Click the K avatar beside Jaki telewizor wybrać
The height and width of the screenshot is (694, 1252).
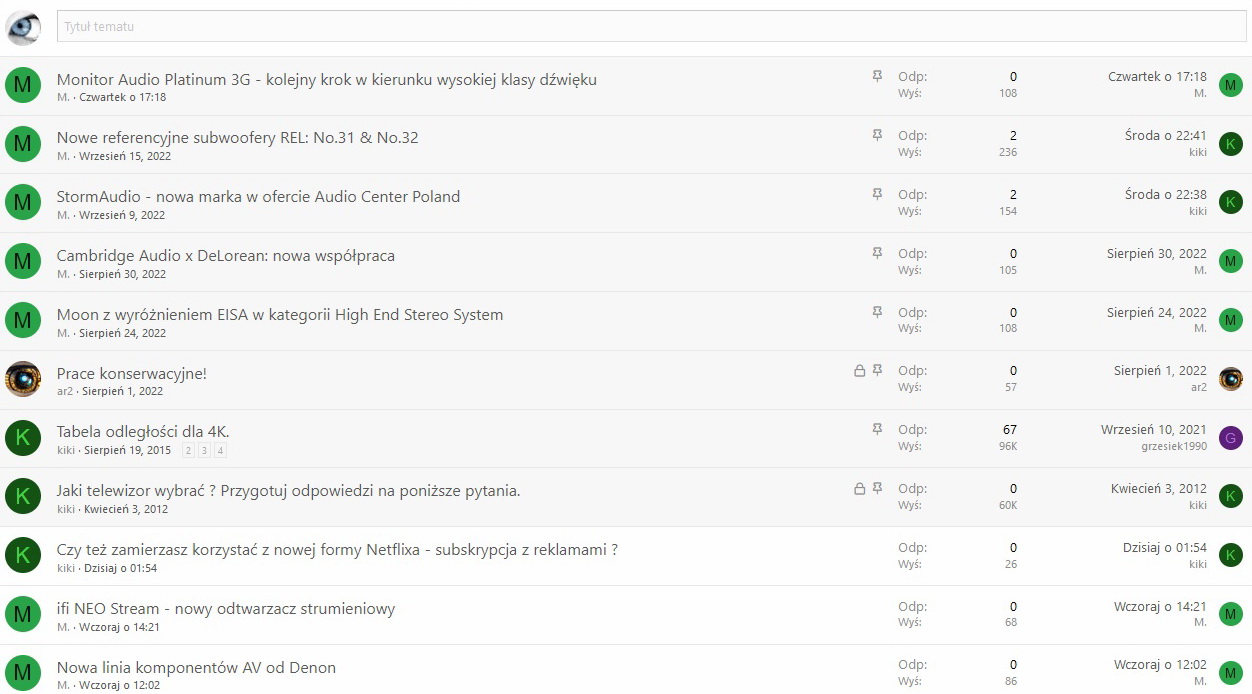coord(23,497)
